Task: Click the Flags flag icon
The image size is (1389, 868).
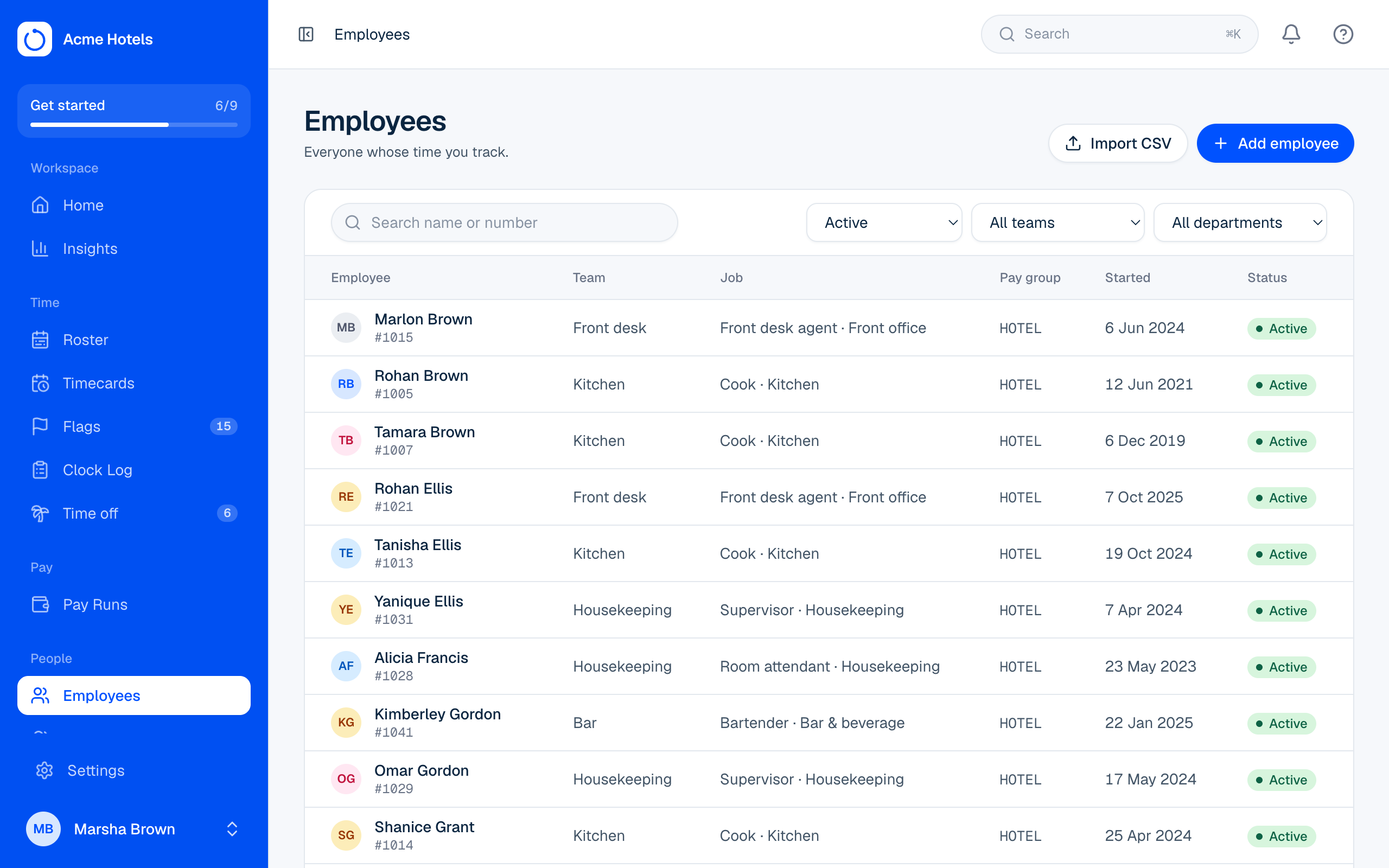Action: pos(40,426)
